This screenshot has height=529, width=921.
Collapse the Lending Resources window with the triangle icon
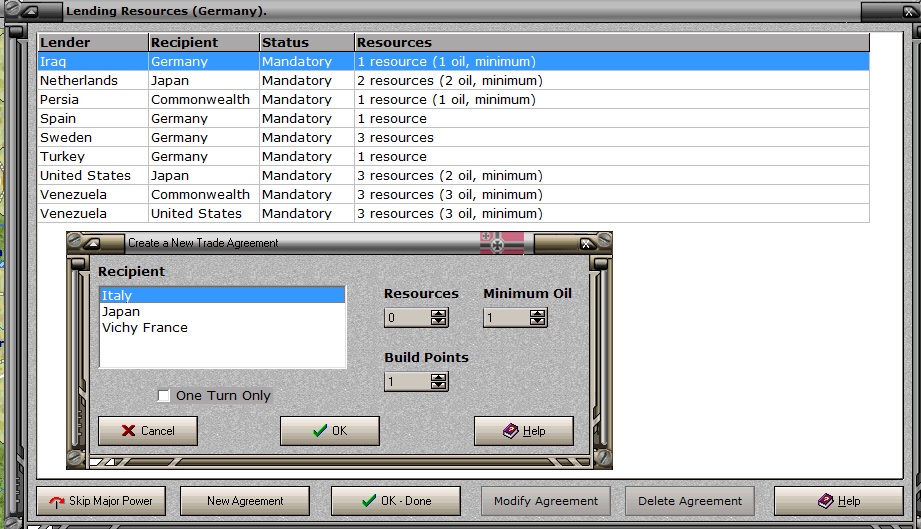click(x=31, y=11)
